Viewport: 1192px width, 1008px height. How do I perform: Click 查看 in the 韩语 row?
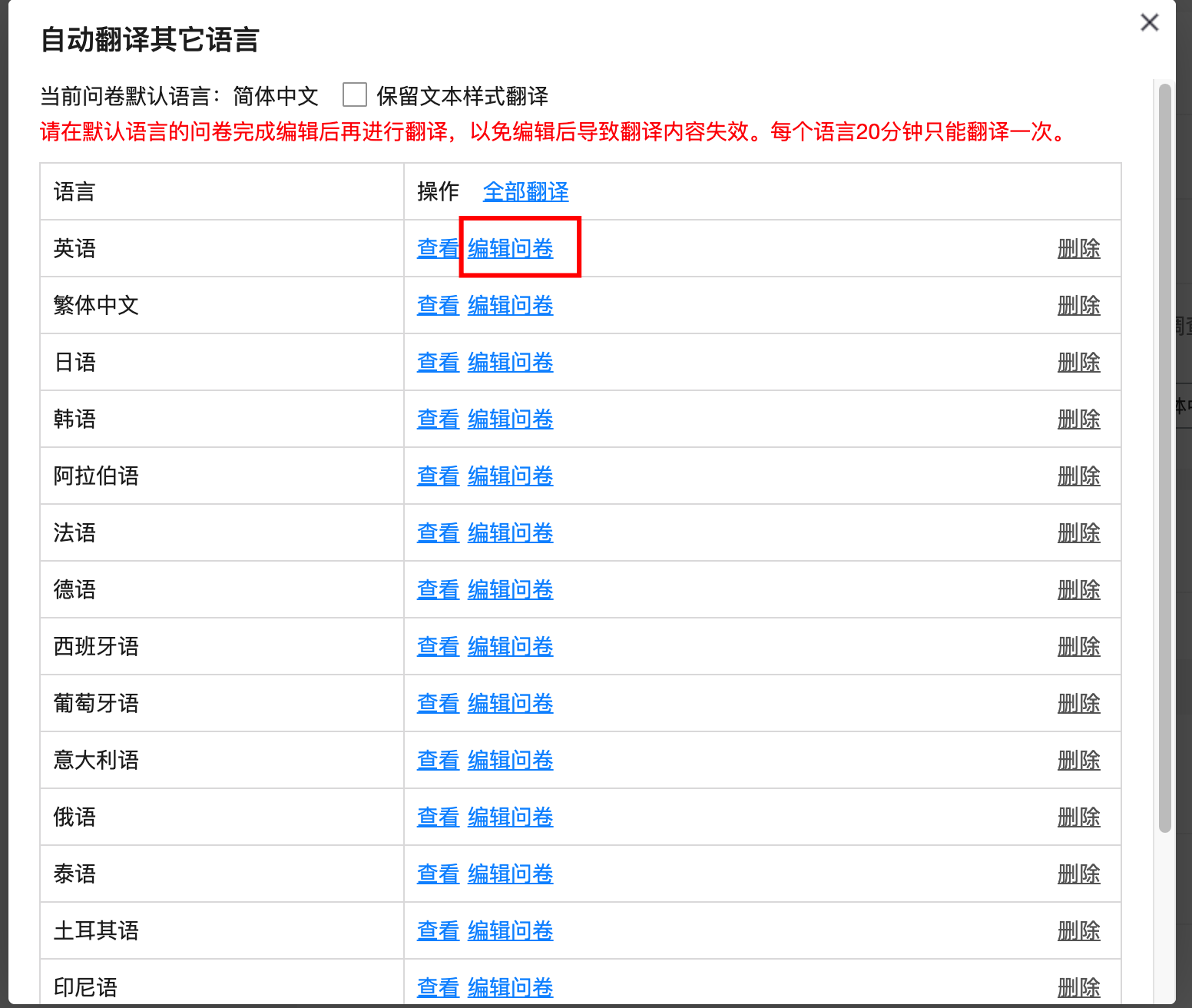click(438, 419)
